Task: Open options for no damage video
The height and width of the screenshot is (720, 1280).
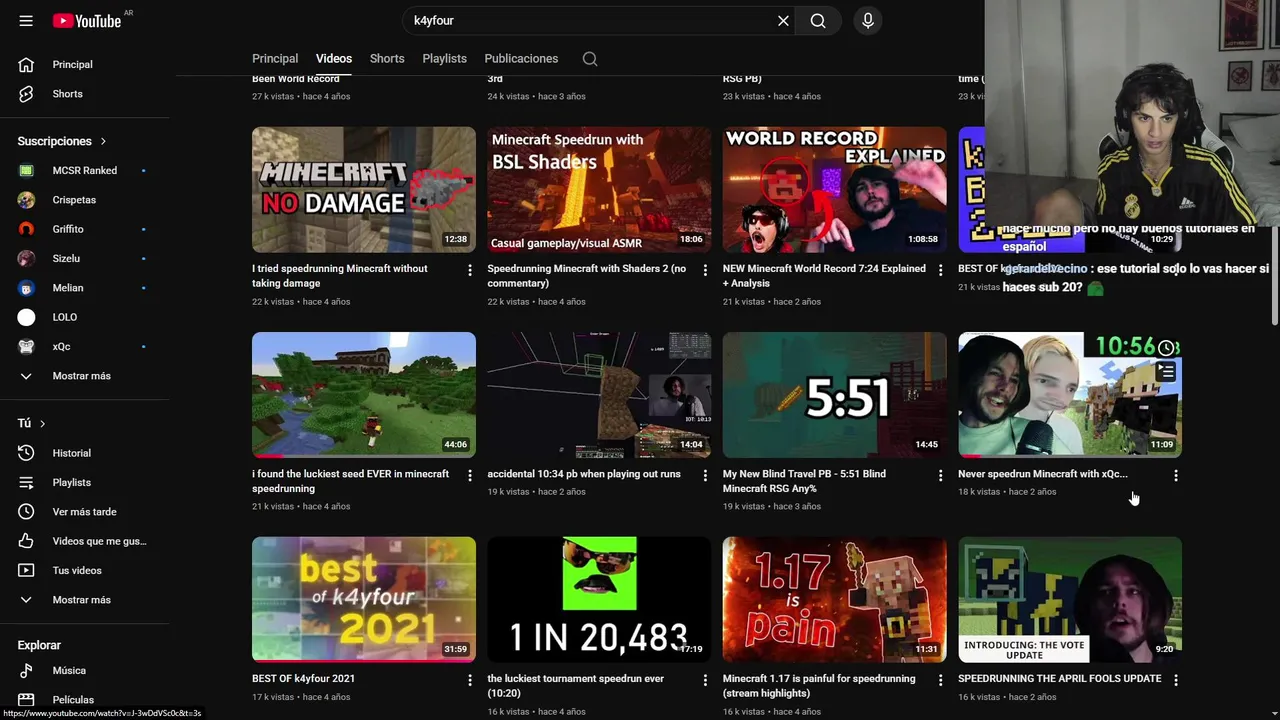Action: click(470, 270)
